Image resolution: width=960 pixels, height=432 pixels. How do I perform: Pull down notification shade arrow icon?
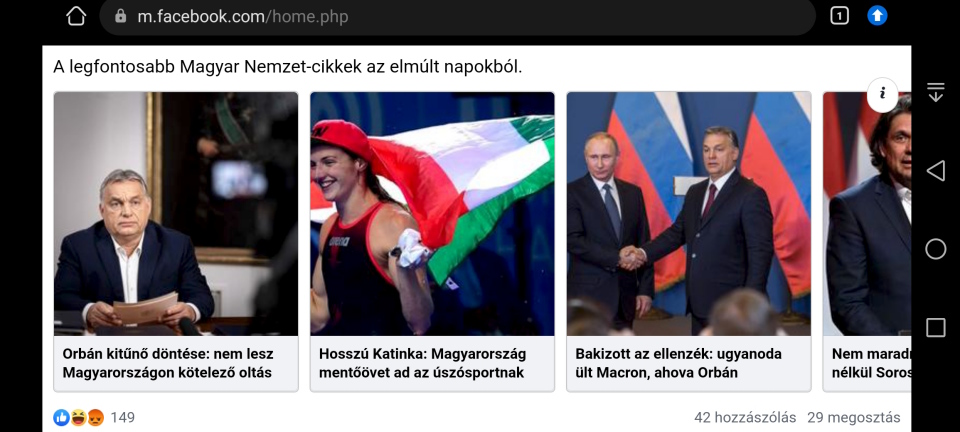tap(935, 92)
